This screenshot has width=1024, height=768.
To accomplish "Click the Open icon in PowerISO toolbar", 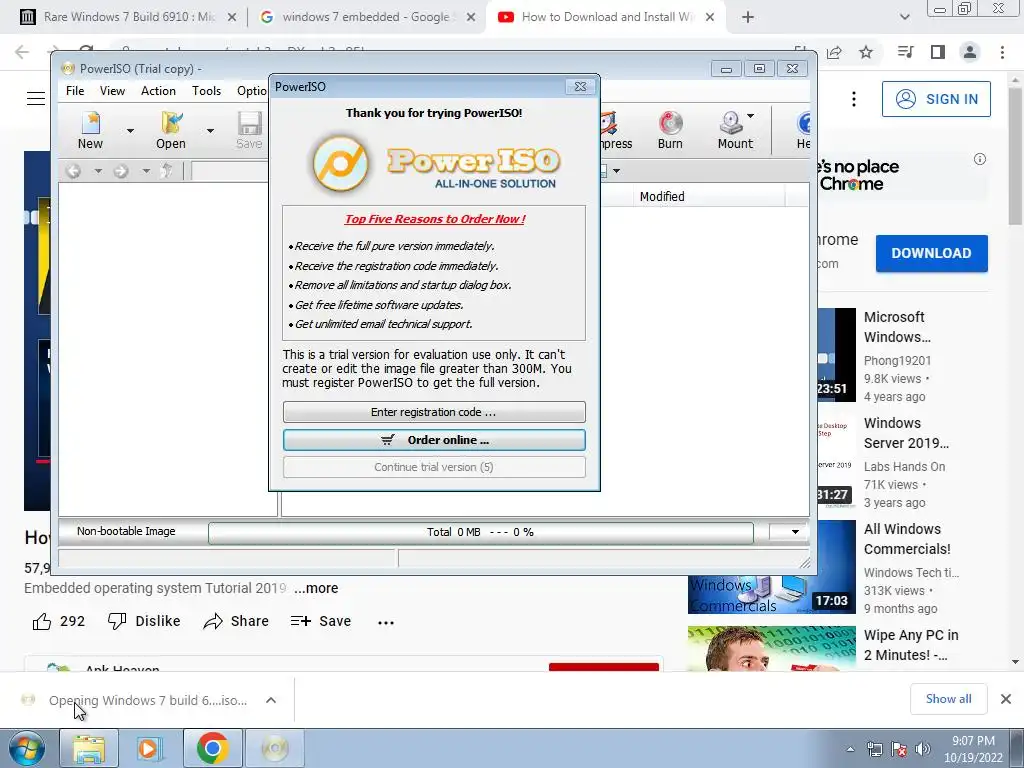I will (171, 130).
